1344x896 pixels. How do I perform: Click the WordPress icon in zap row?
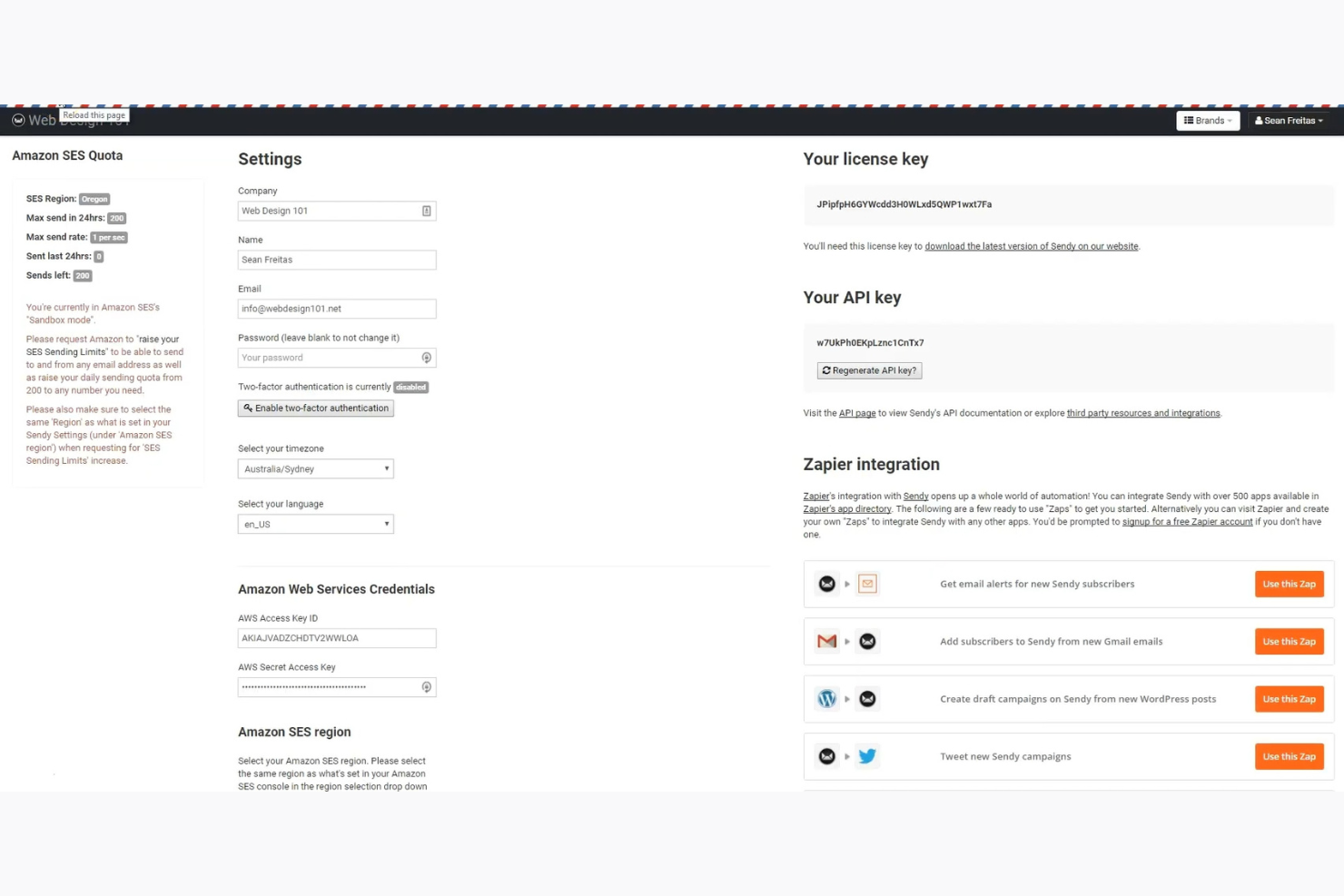point(826,699)
